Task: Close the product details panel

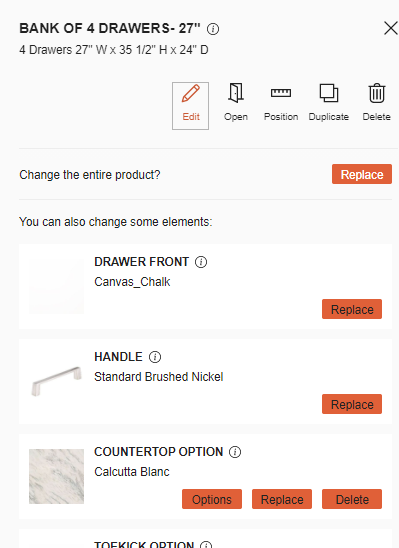Action: coord(391,28)
